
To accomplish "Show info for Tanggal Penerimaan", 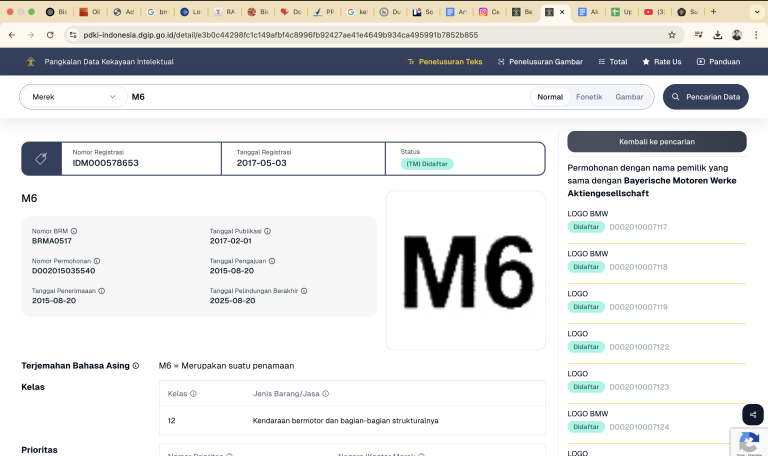I will tap(101, 291).
